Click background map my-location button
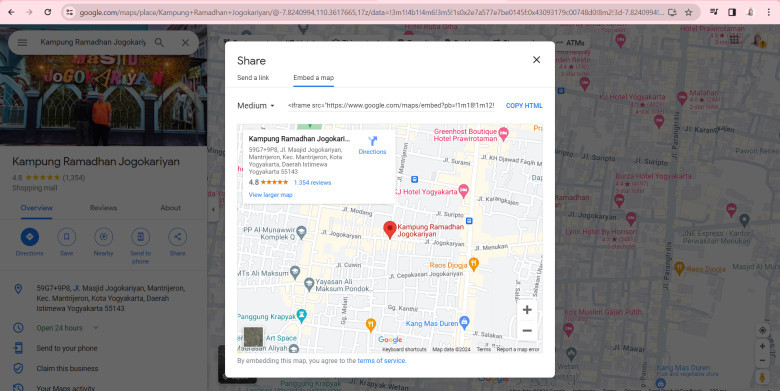 point(762,330)
